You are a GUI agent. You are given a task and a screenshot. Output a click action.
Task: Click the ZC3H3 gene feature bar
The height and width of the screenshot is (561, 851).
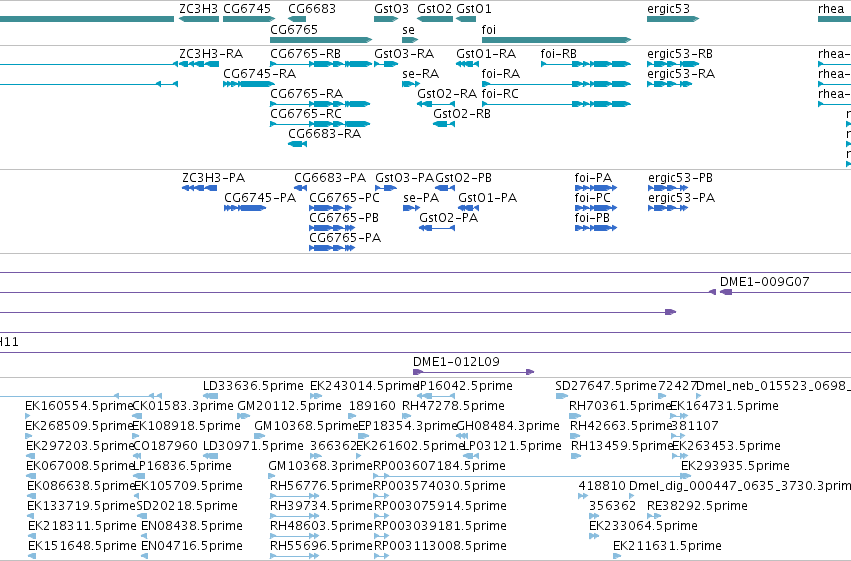point(199,19)
